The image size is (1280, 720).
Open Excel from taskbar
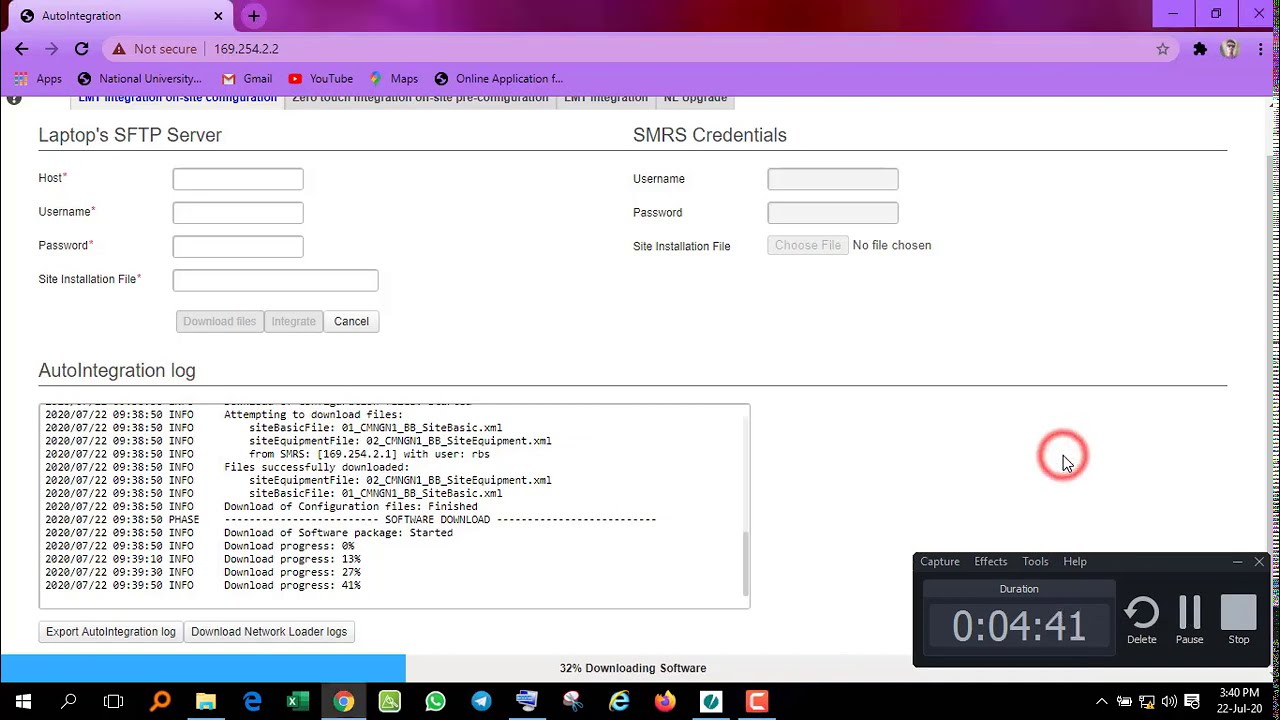click(x=298, y=702)
